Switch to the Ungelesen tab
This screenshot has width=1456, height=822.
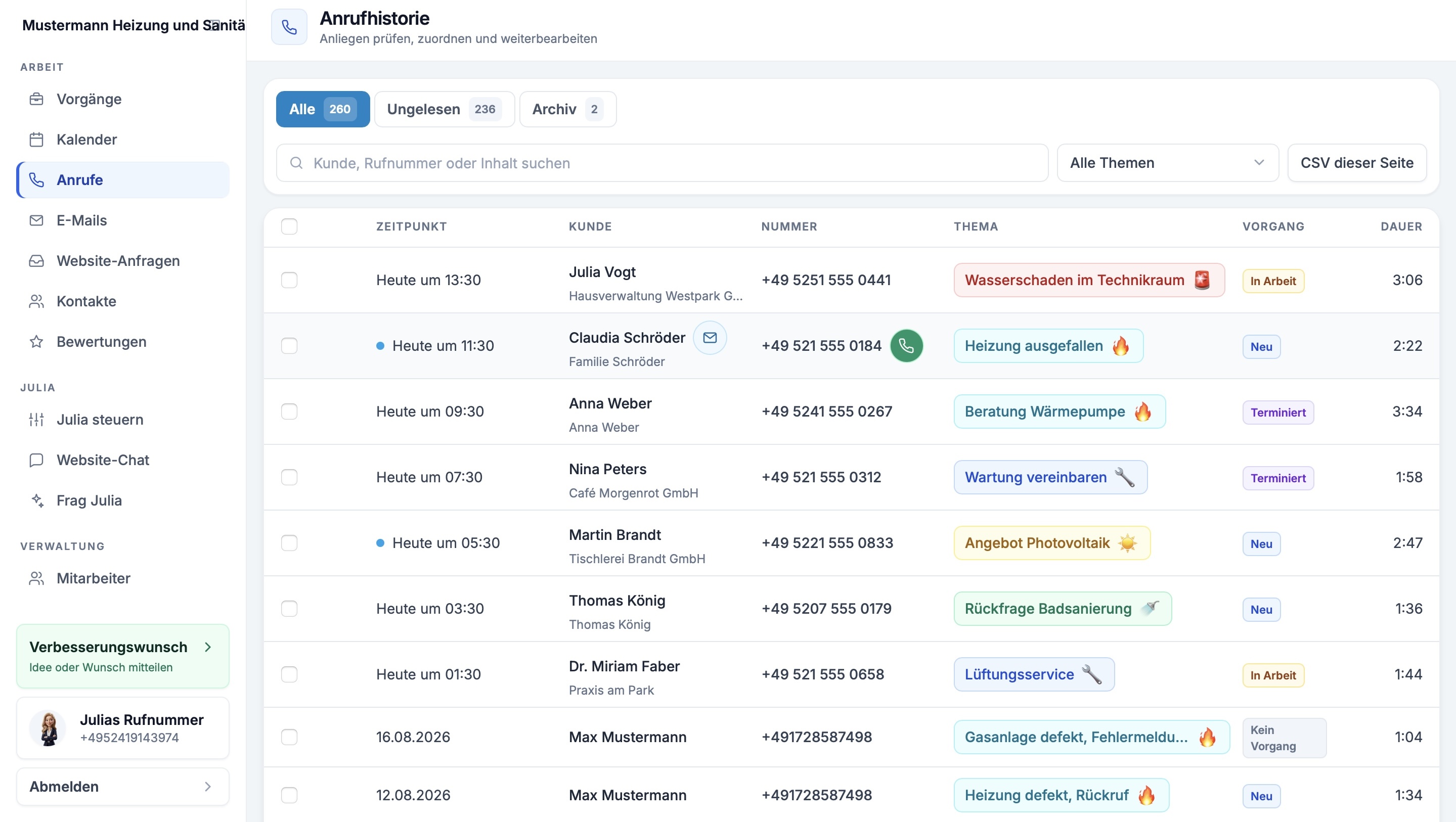(444, 110)
